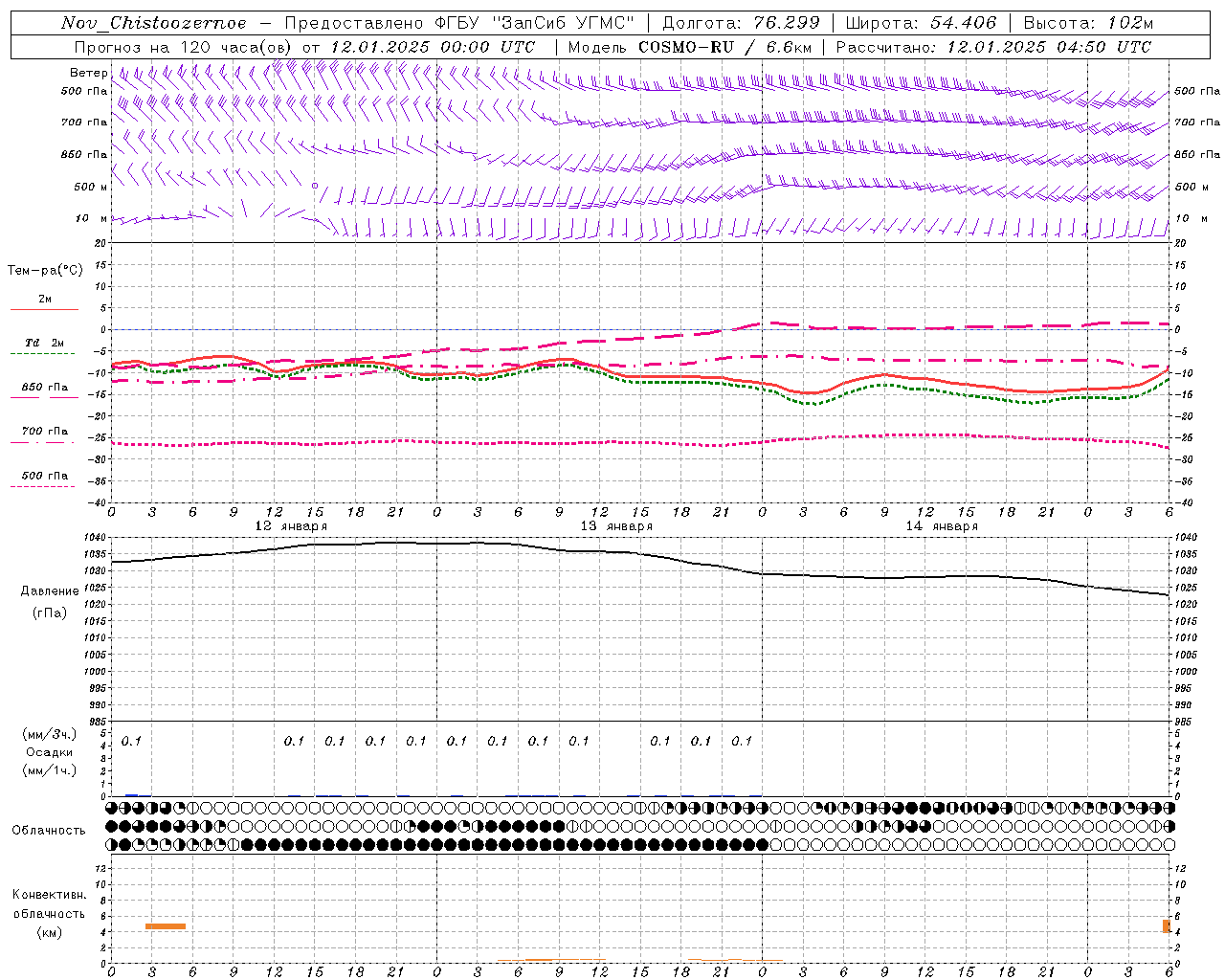
Task: Click the 'Ветер' wind panel label
Action: point(88,73)
